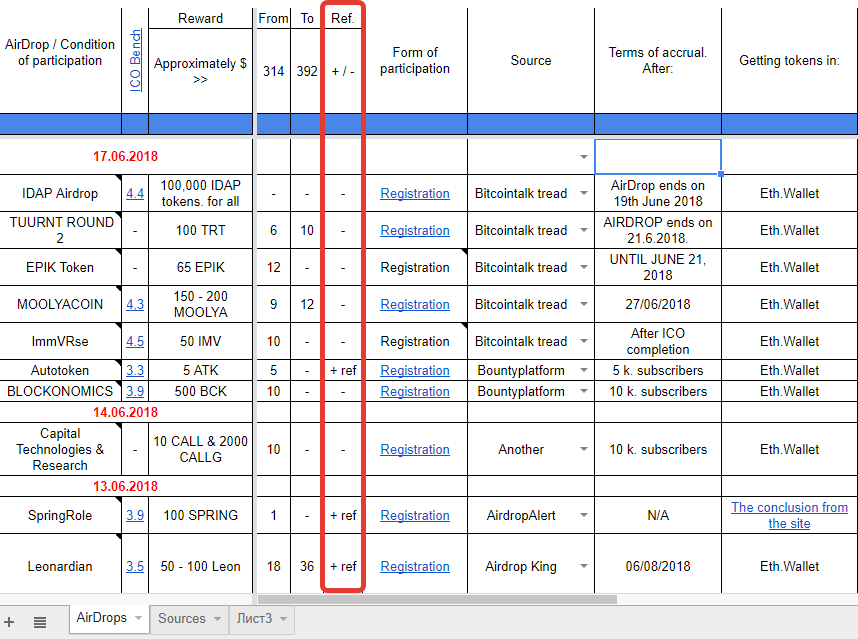Screen dimensions: 858x639
Task: Open Source dropdown for IDAP Airdrop
Action: pyautogui.click(x=584, y=193)
